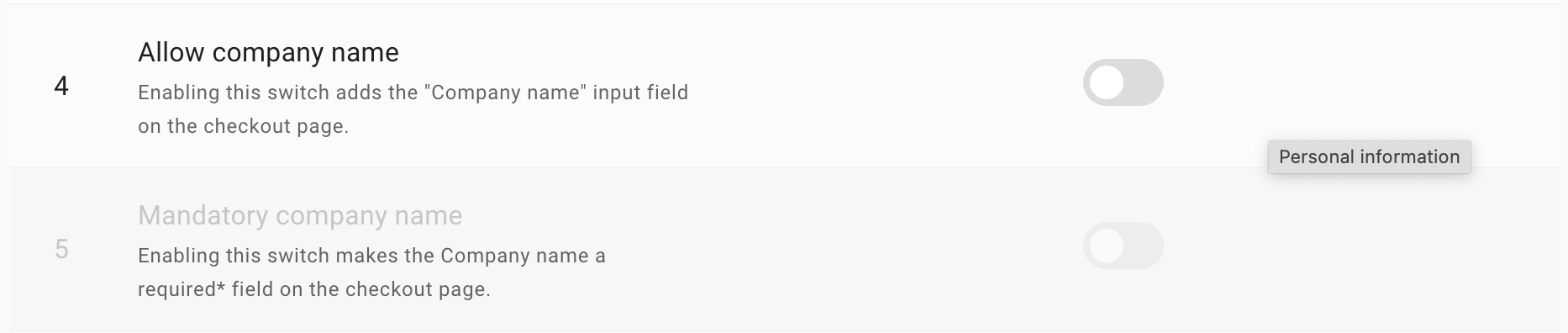
Task: Click the faded row number 5
Action: tap(61, 249)
